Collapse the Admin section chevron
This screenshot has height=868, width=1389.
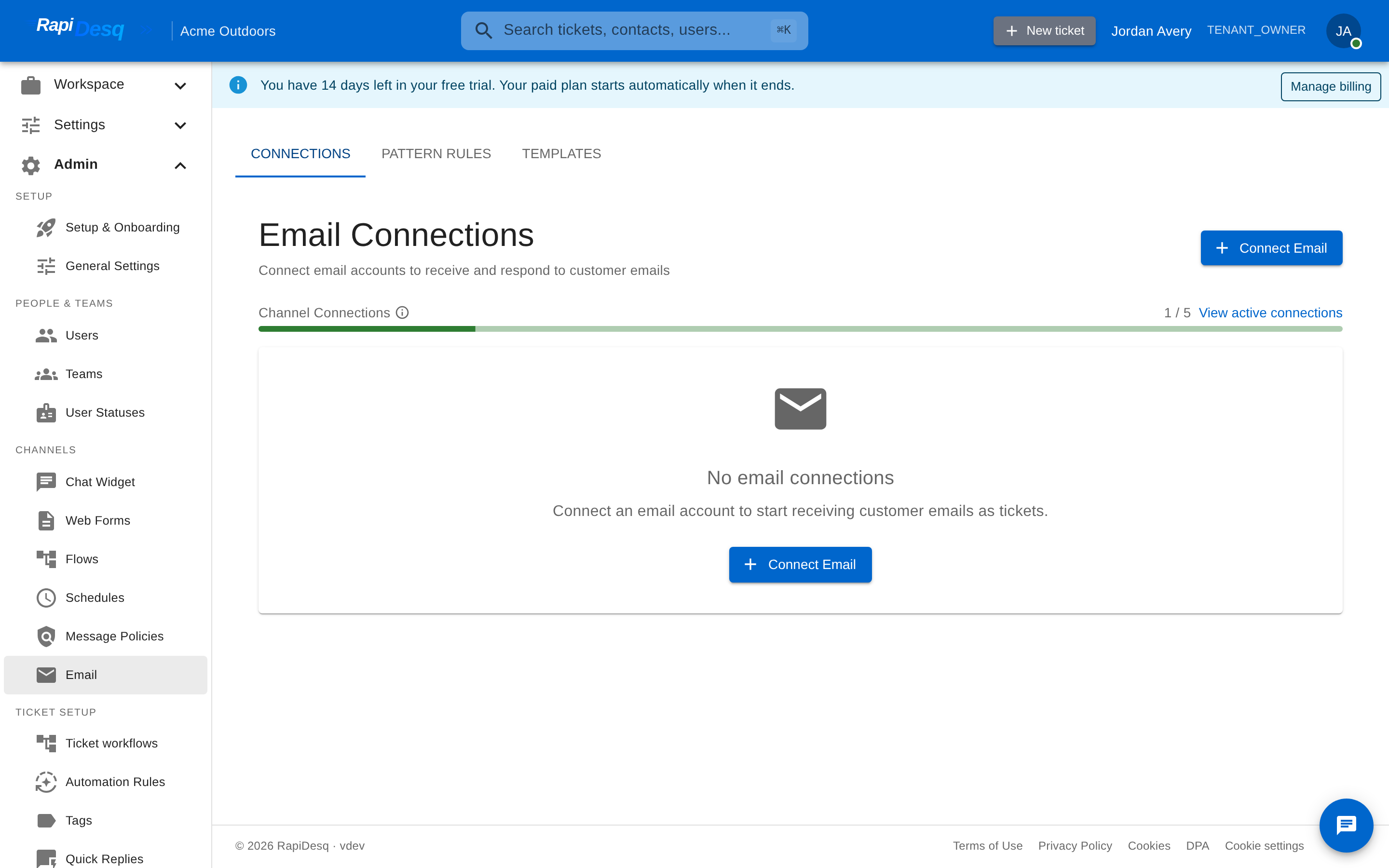(180, 165)
